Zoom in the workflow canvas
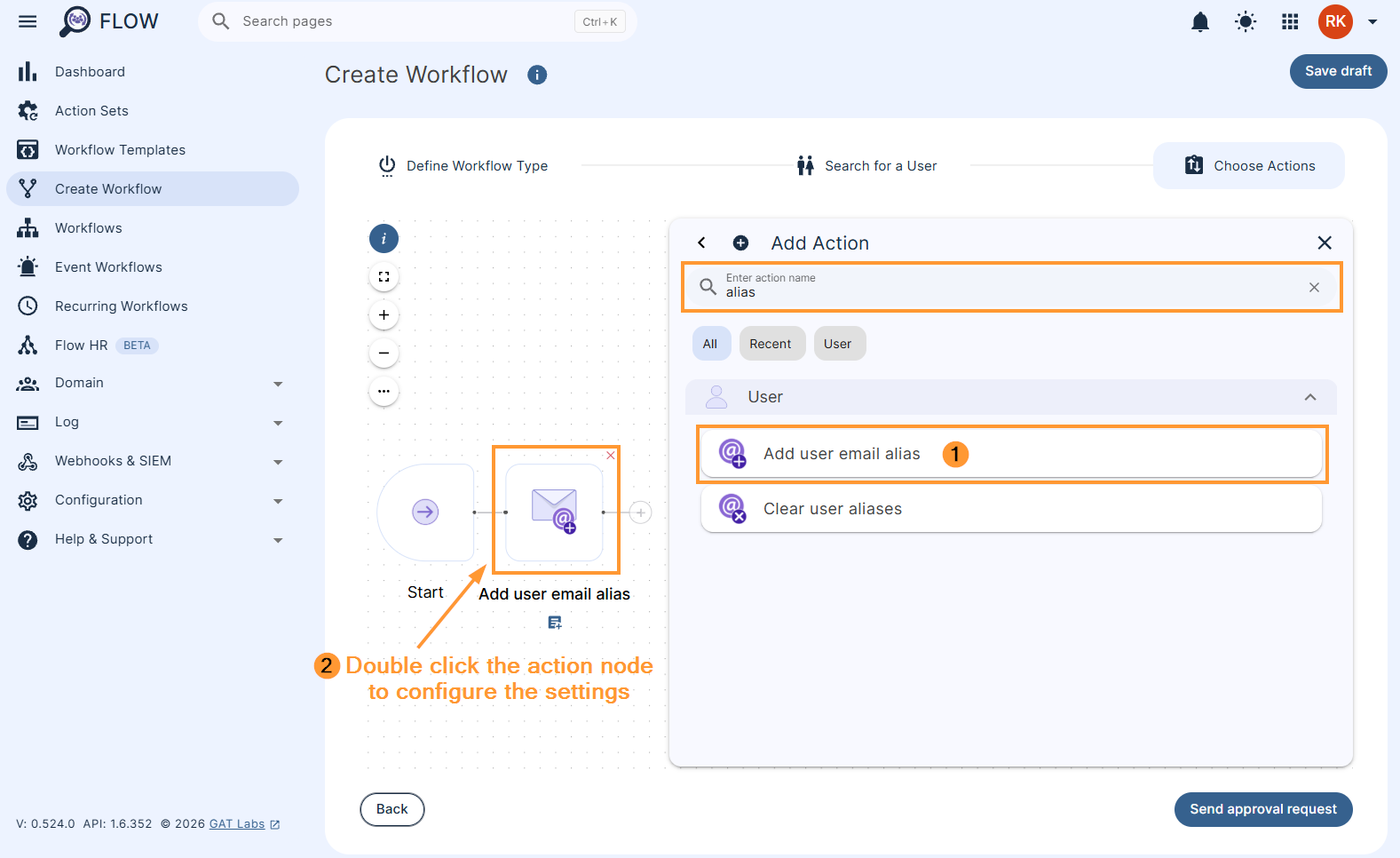Viewport: 1400px width, 858px height. point(384,315)
